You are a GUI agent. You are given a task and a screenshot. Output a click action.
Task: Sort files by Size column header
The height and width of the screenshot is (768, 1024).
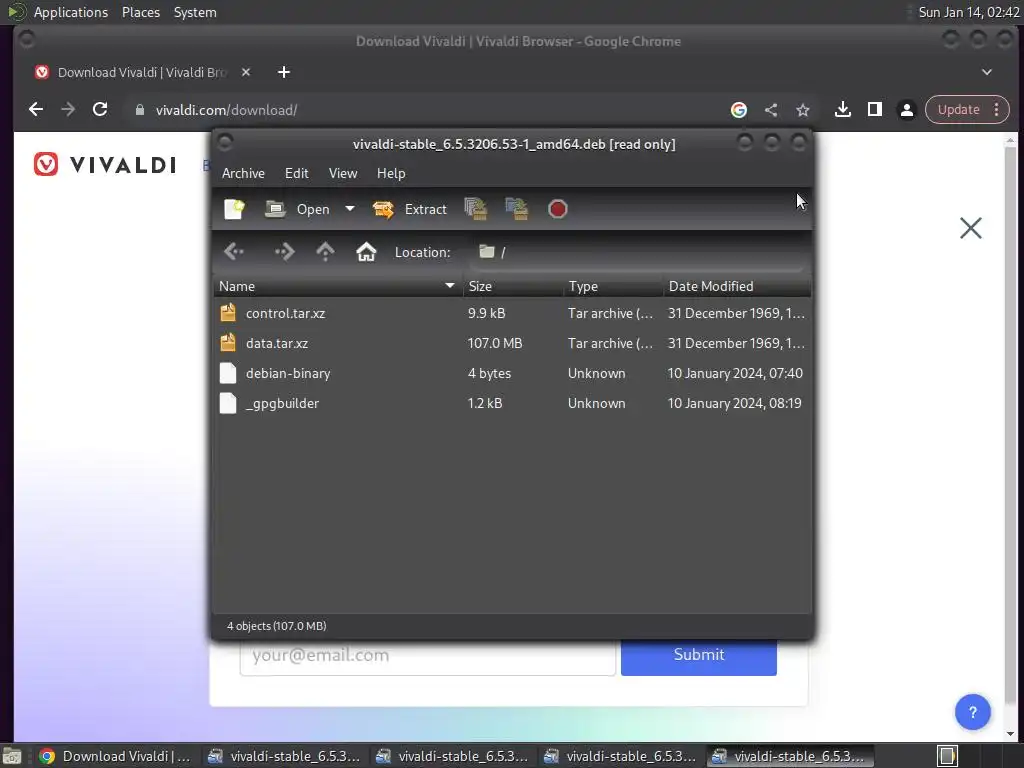(513, 286)
